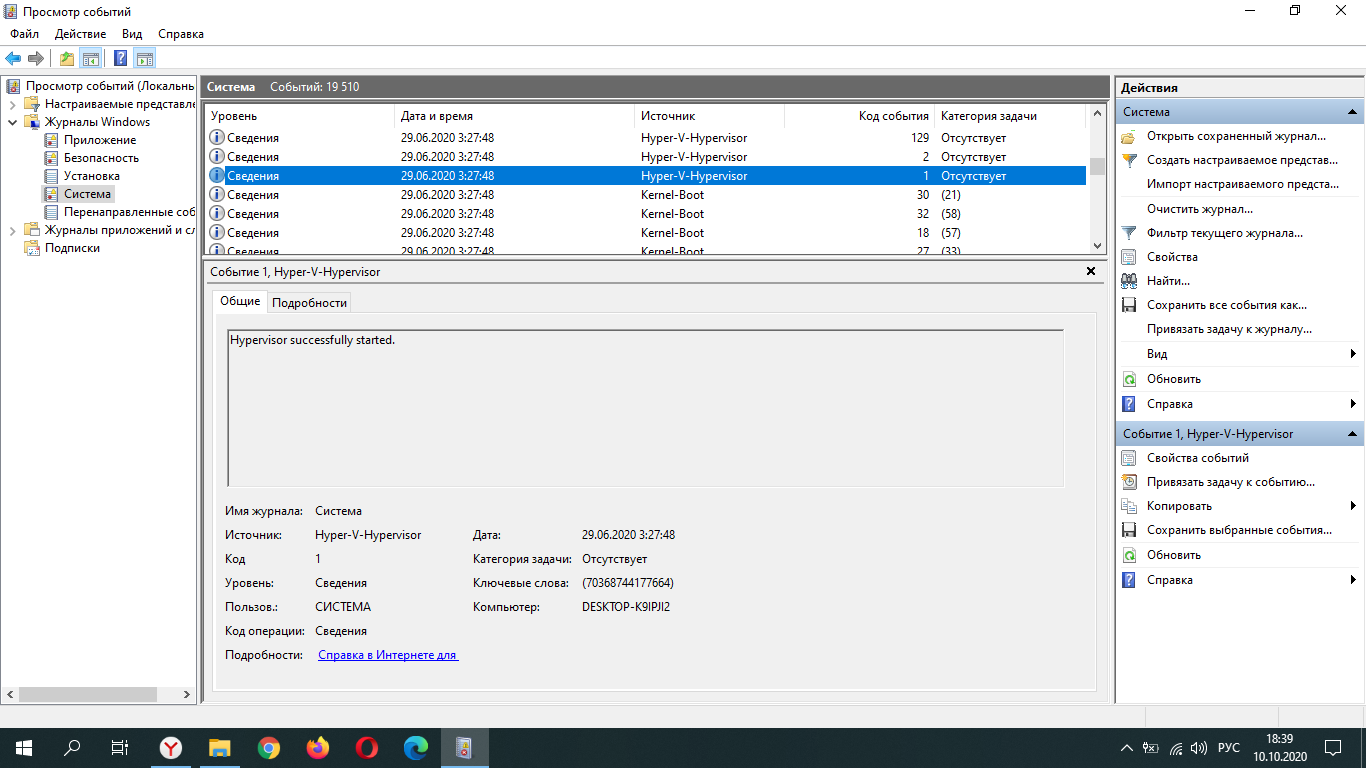The width and height of the screenshot is (1366, 768).
Task: Open the Windows Start menu
Action: coord(24,747)
